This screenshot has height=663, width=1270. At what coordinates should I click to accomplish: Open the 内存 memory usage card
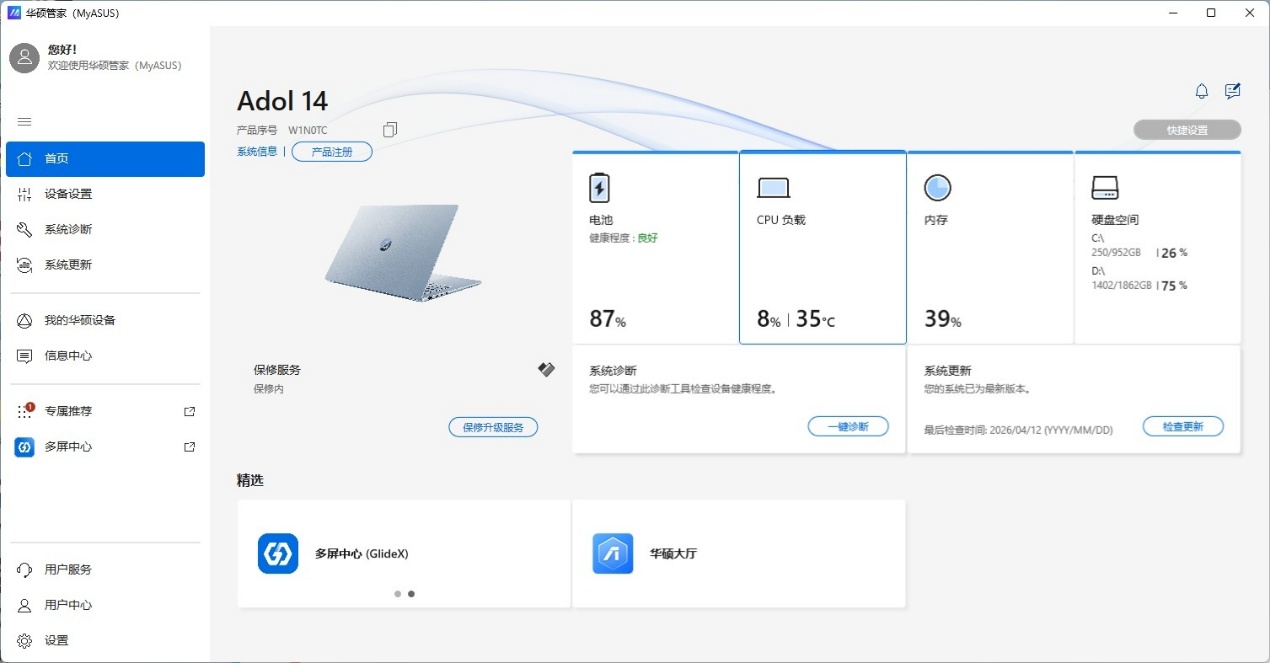(x=990, y=247)
